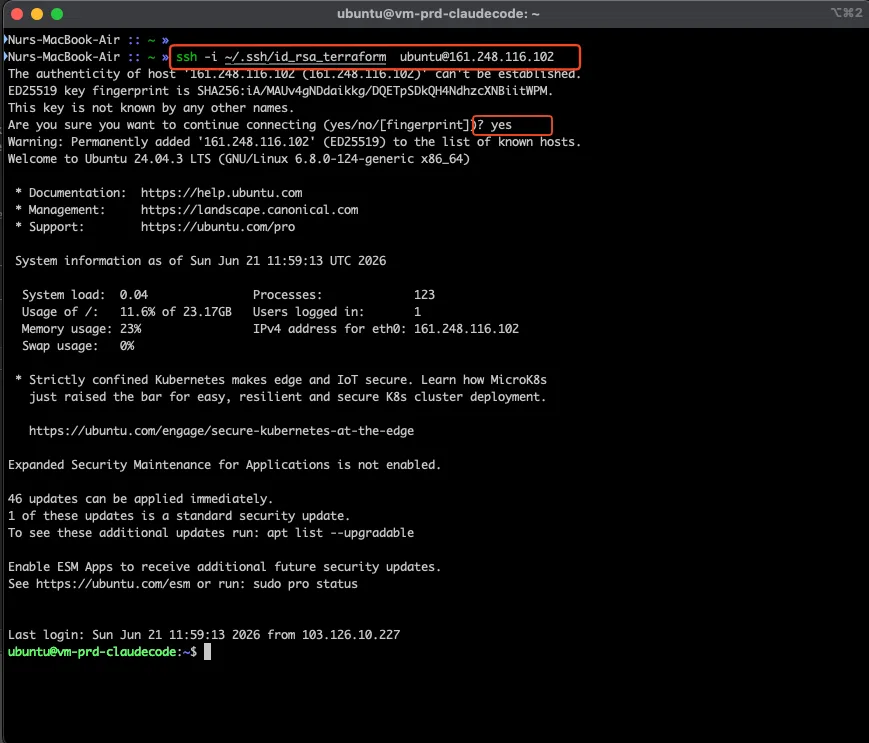Screen dimensions: 869x743
Task: Click the Memory usage value 23%
Action: (x=130, y=329)
